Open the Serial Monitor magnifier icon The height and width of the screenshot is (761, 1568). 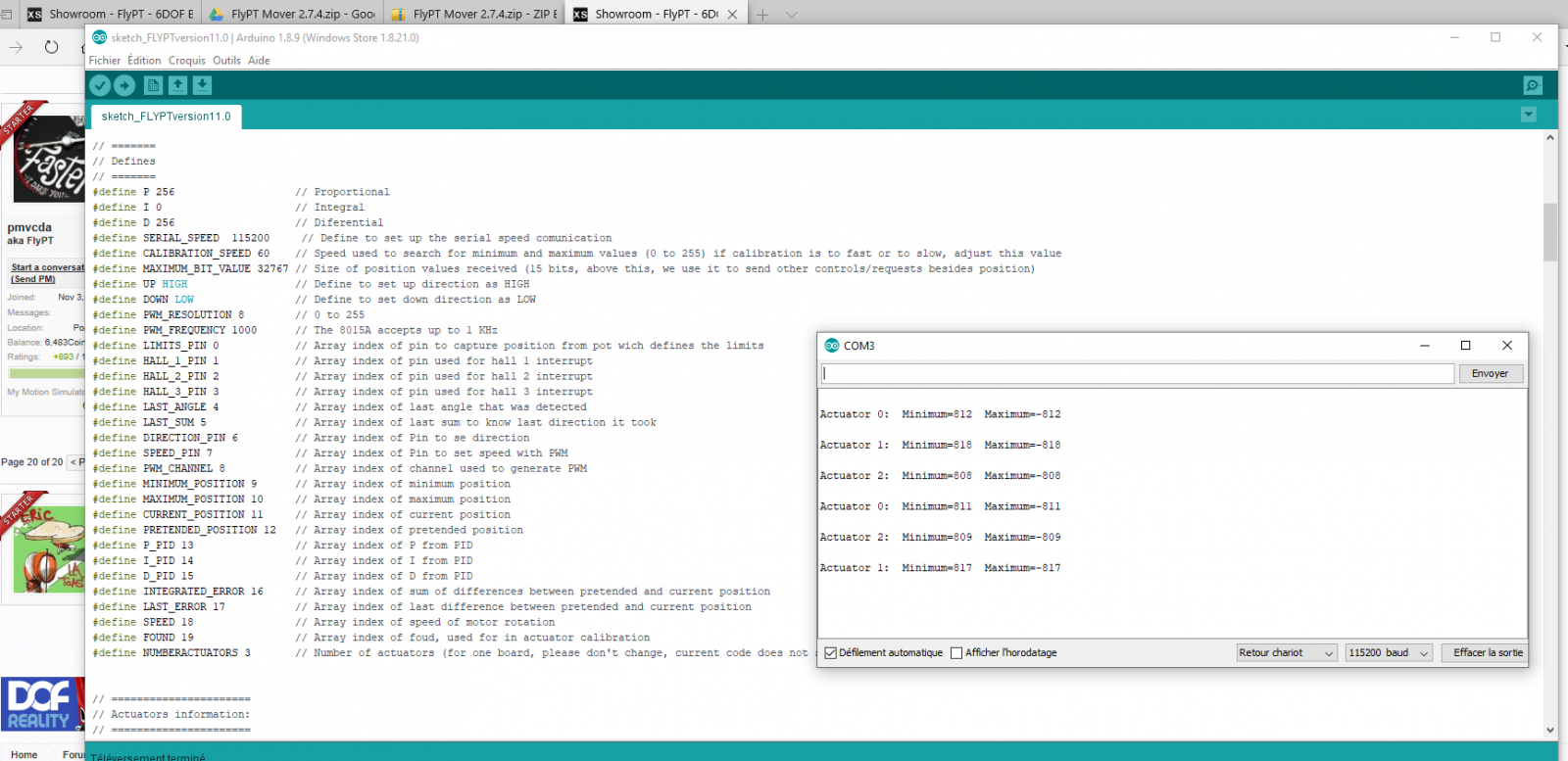pos(1533,86)
